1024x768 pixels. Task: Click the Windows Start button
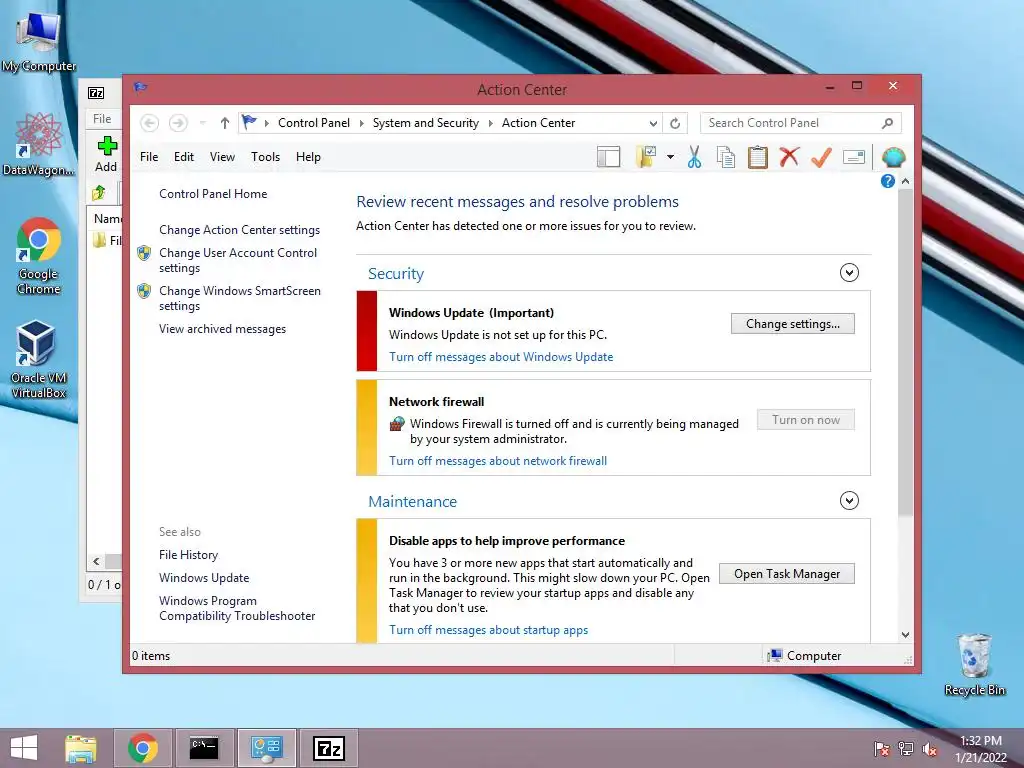pyautogui.click(x=24, y=748)
